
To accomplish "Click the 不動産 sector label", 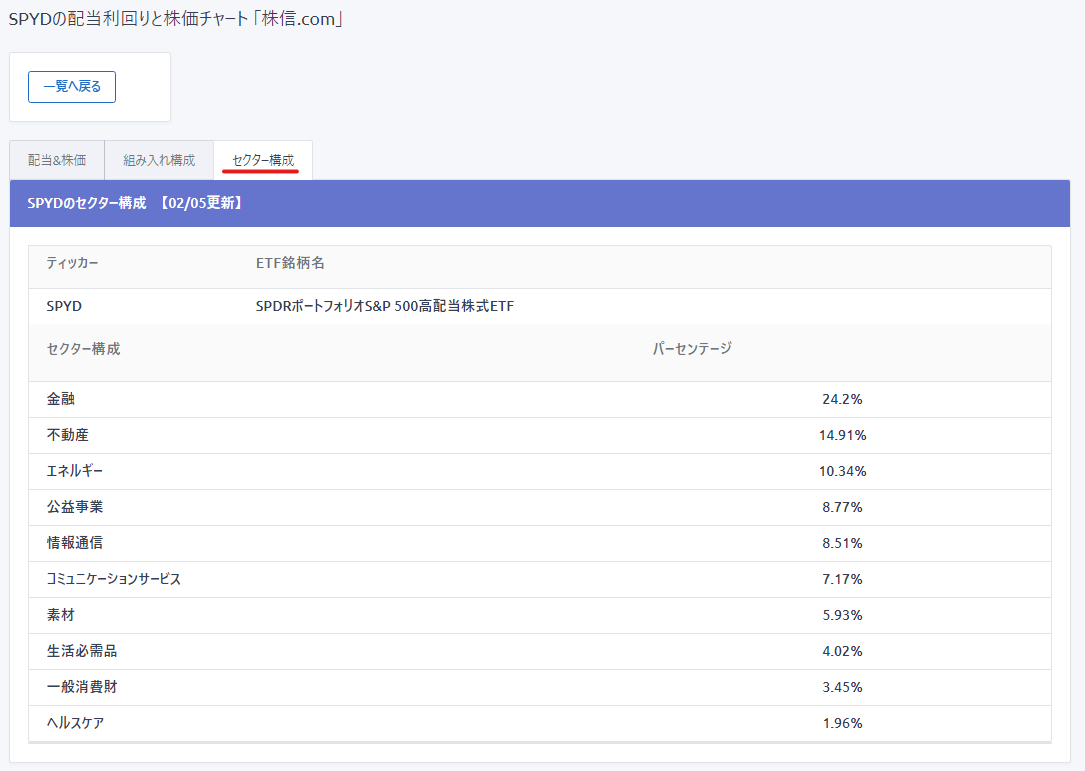I will pos(68,435).
